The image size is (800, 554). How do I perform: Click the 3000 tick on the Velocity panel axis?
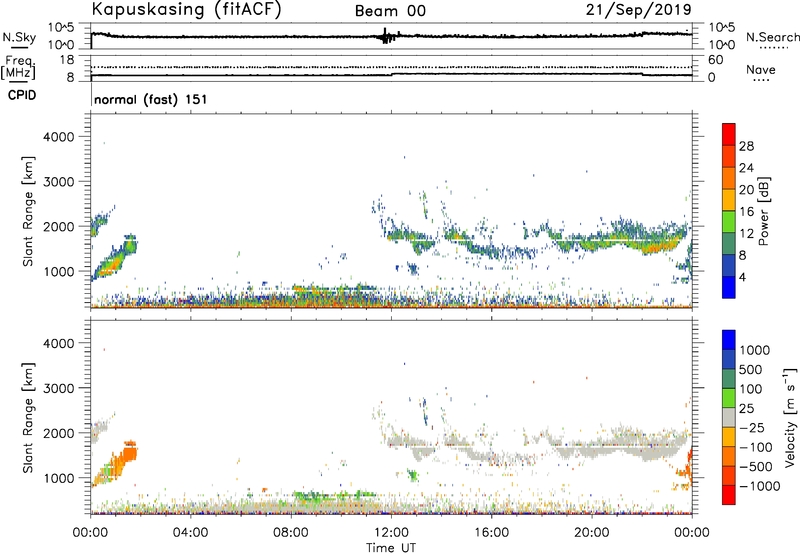[x=59, y=388]
